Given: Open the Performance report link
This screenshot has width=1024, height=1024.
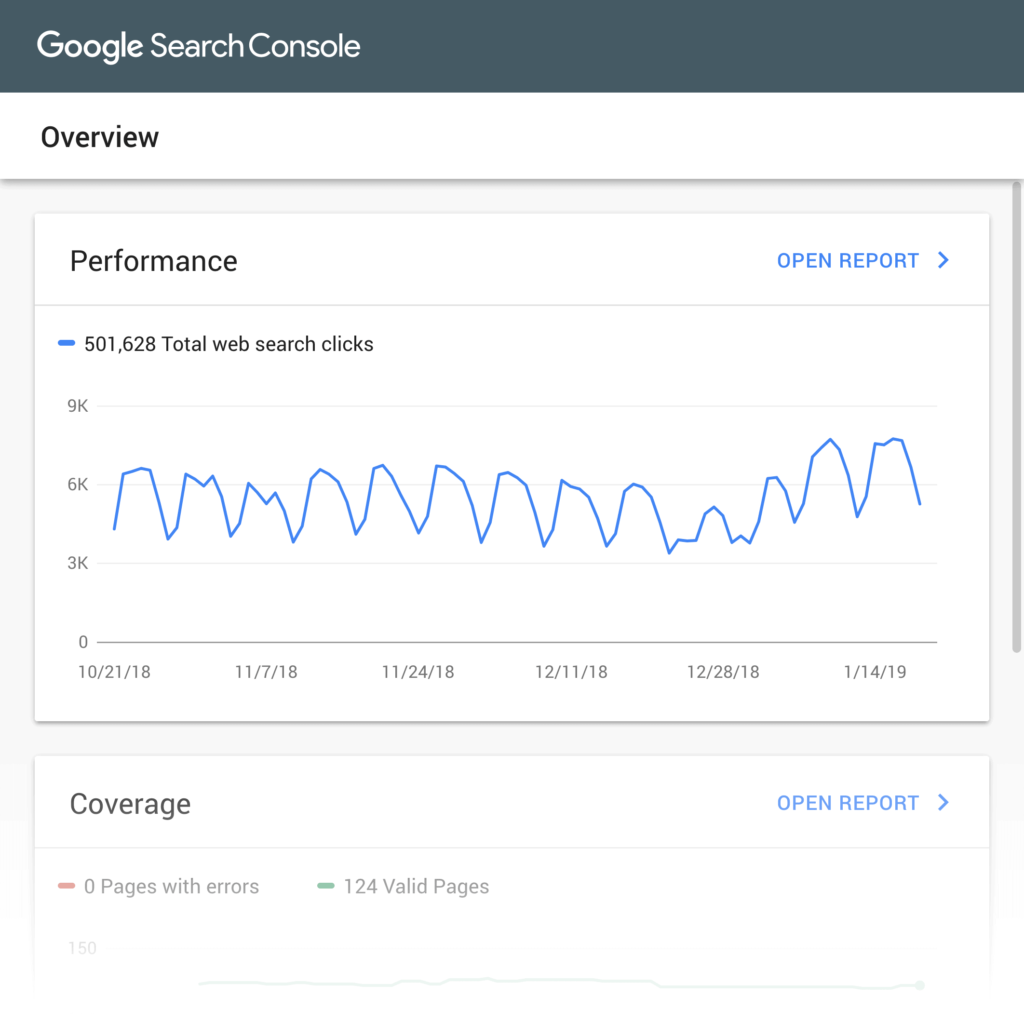Looking at the screenshot, I should tap(847, 261).
